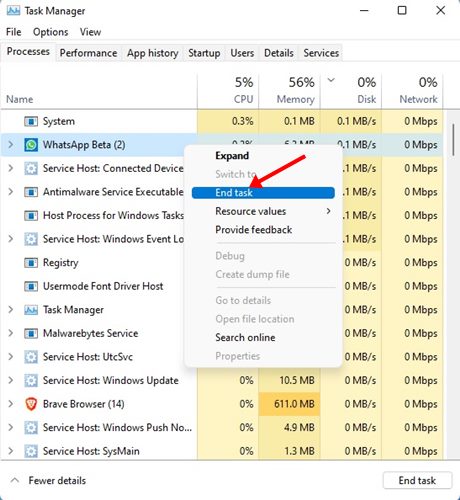Click the Task Manager process row icon
460x500 pixels.
coord(31,310)
